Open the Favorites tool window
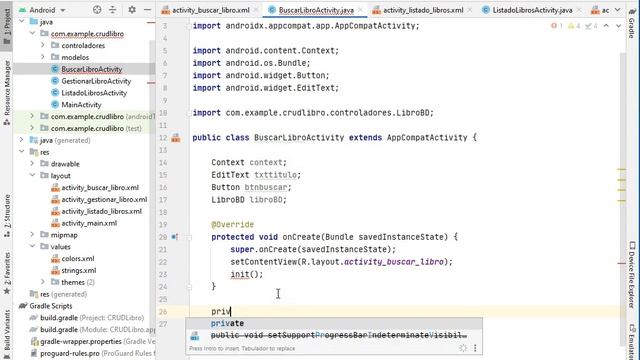Viewport: 640px width, 360px height. tap(7, 273)
